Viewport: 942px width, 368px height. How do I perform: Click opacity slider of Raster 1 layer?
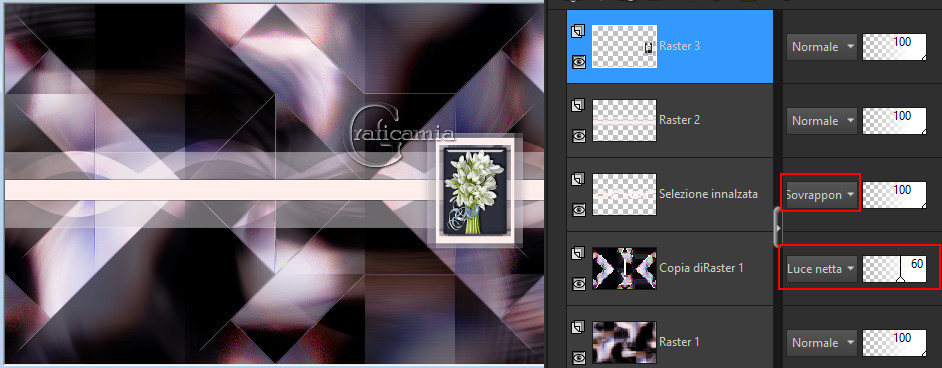click(x=894, y=343)
